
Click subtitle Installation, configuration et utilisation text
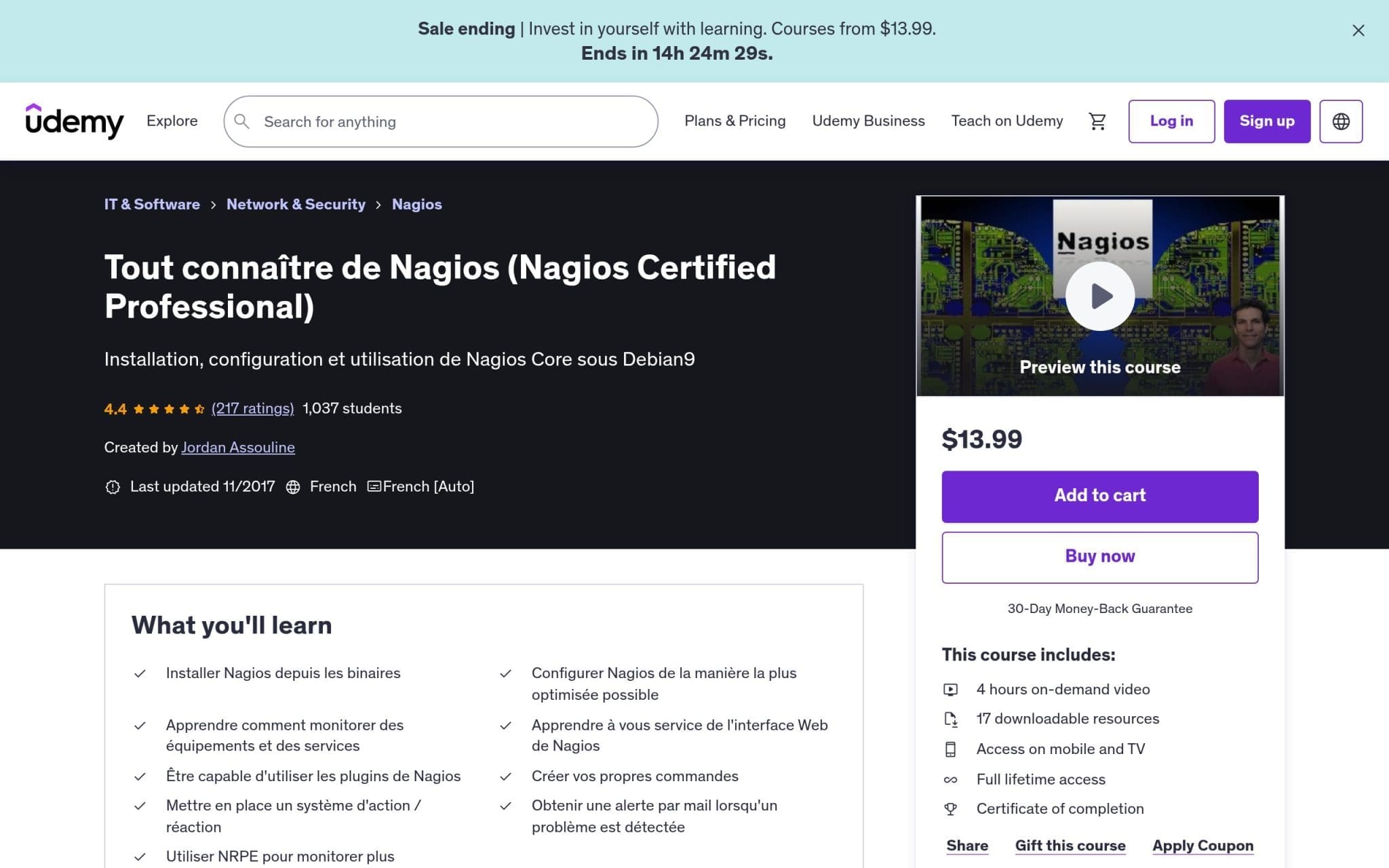point(399,359)
